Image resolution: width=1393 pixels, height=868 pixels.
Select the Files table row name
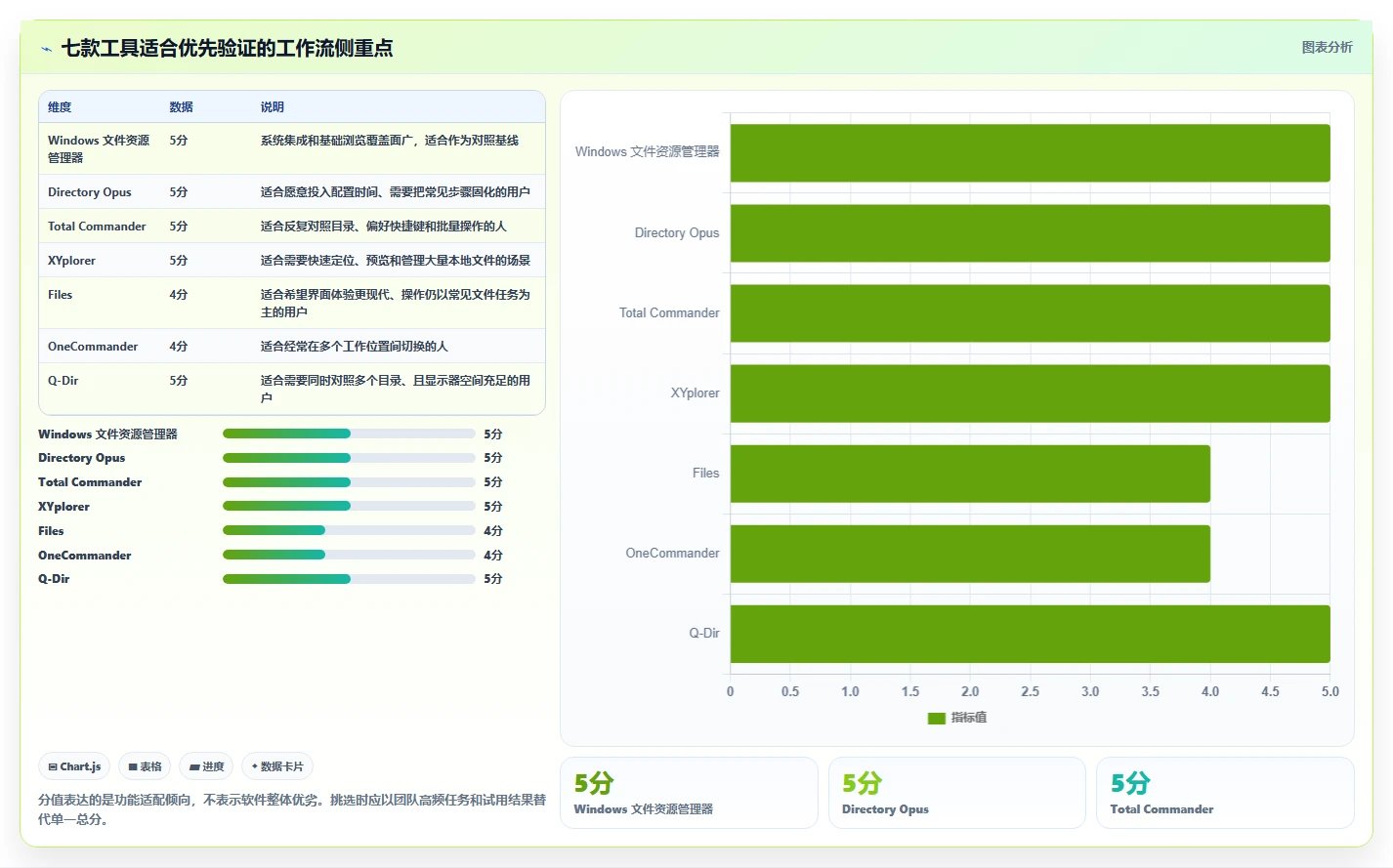[x=60, y=295]
